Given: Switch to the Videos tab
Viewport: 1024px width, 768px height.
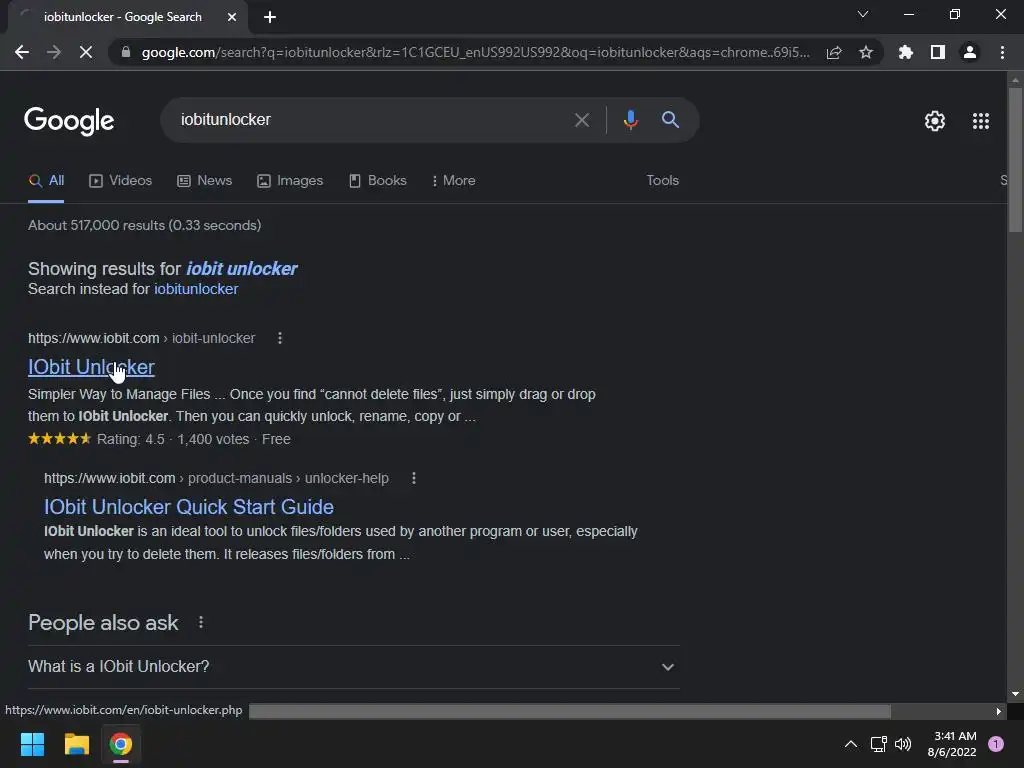Looking at the screenshot, I should click(120, 181).
